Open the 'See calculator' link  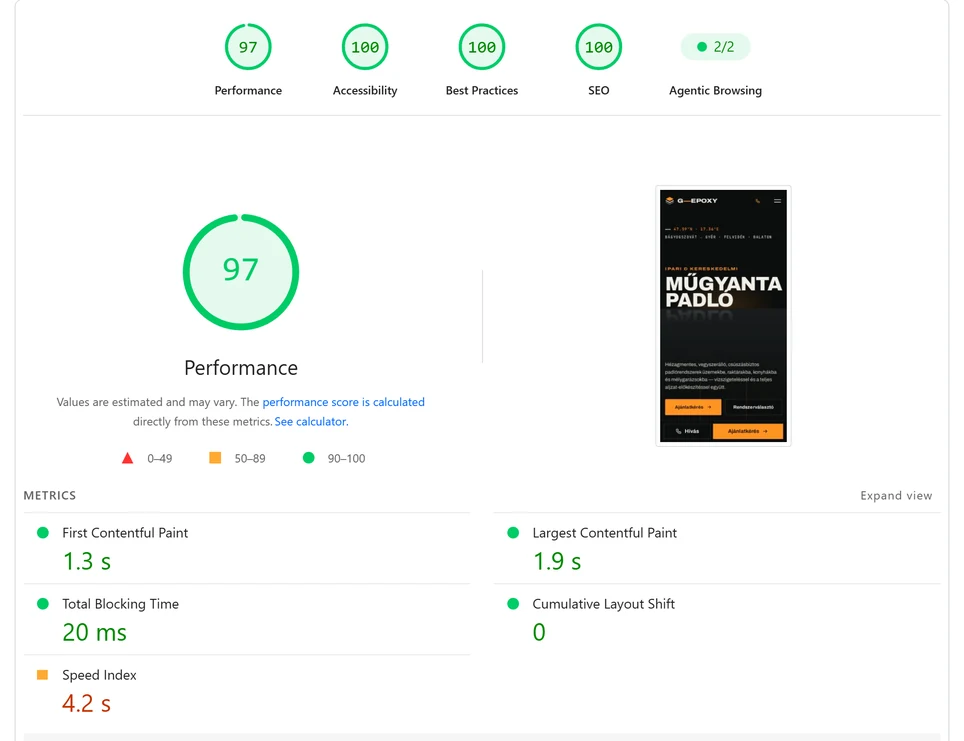click(310, 422)
